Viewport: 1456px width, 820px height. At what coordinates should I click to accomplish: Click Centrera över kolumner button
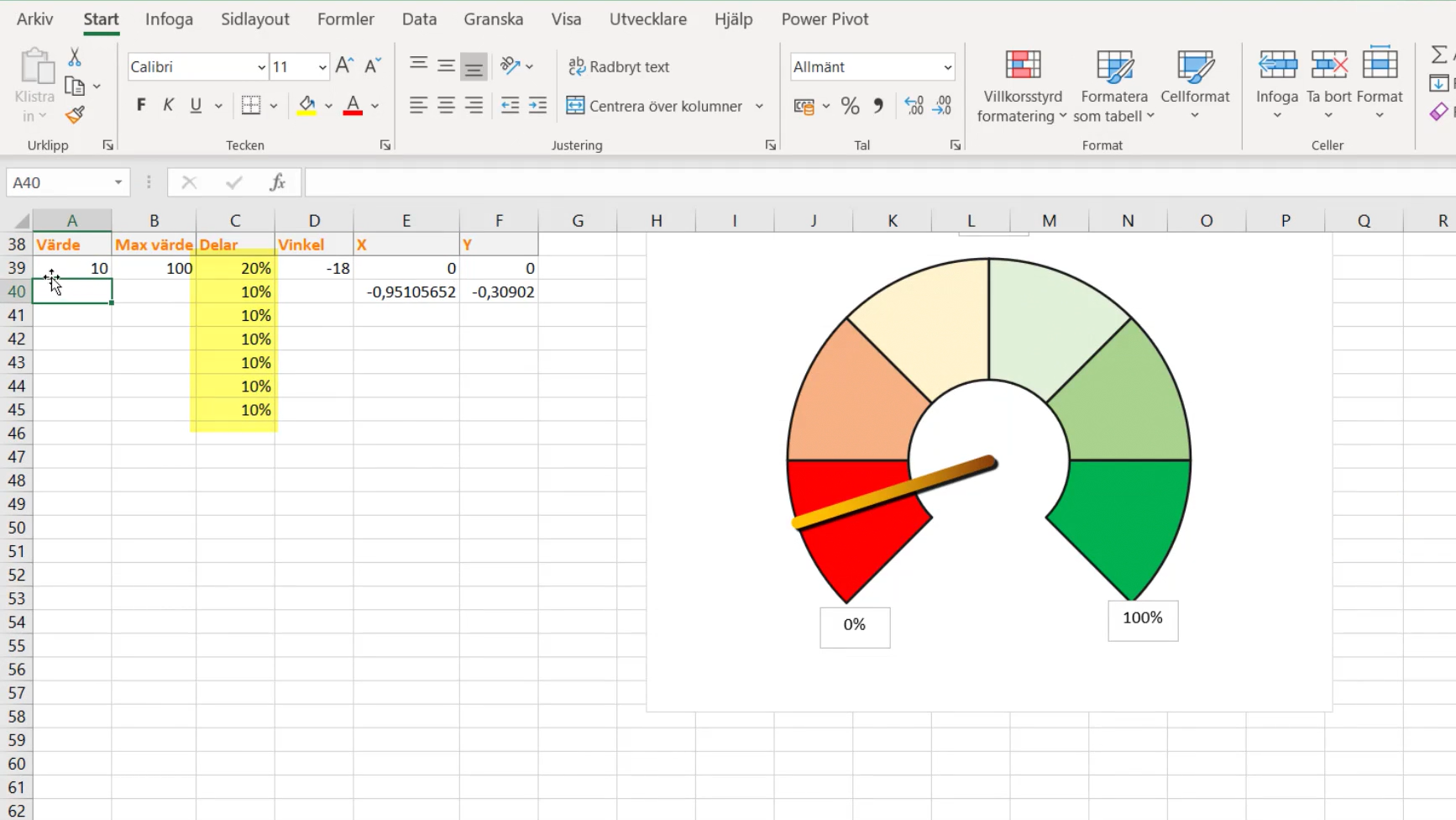655,106
